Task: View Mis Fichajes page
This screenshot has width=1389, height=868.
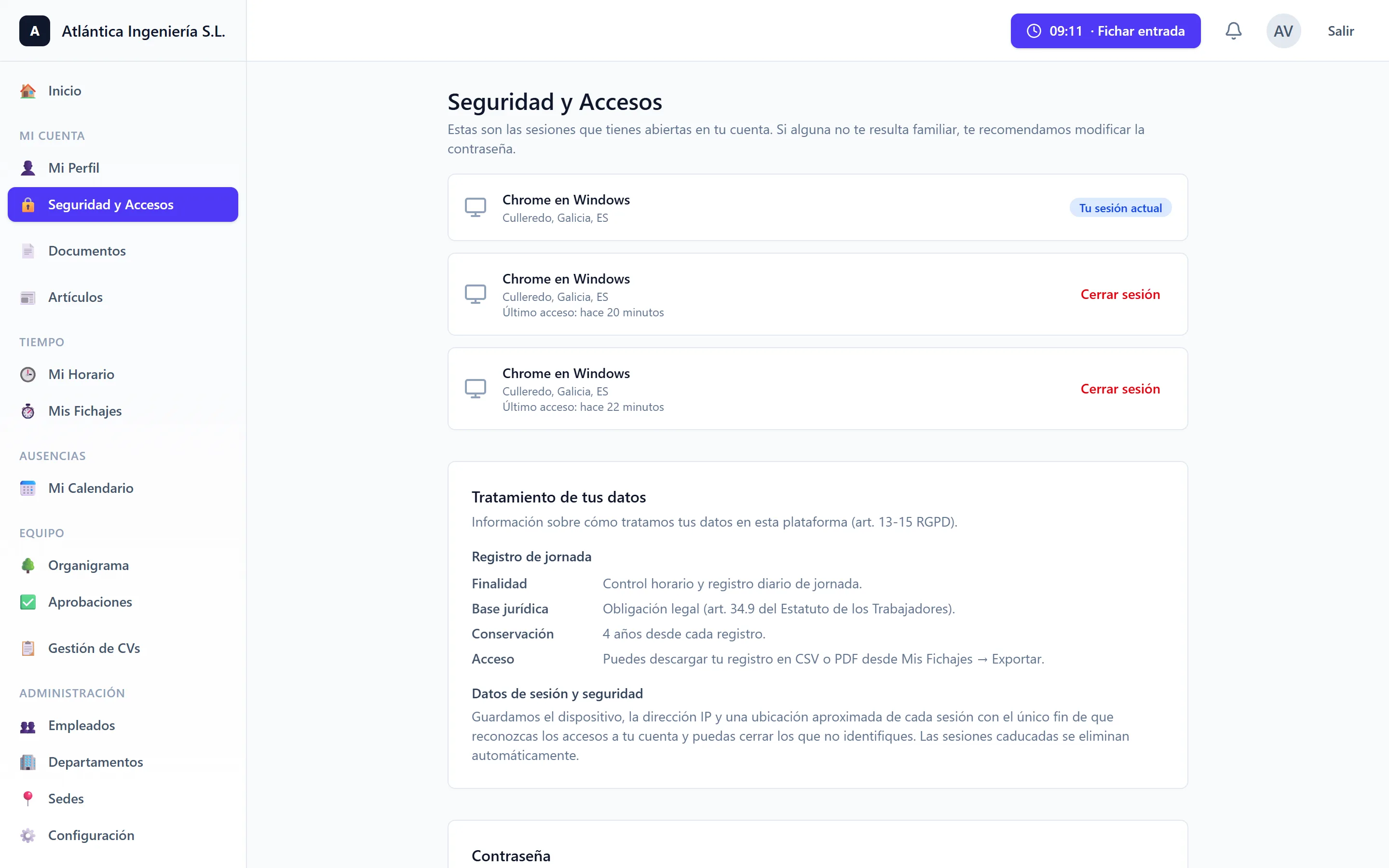Action: [123, 411]
